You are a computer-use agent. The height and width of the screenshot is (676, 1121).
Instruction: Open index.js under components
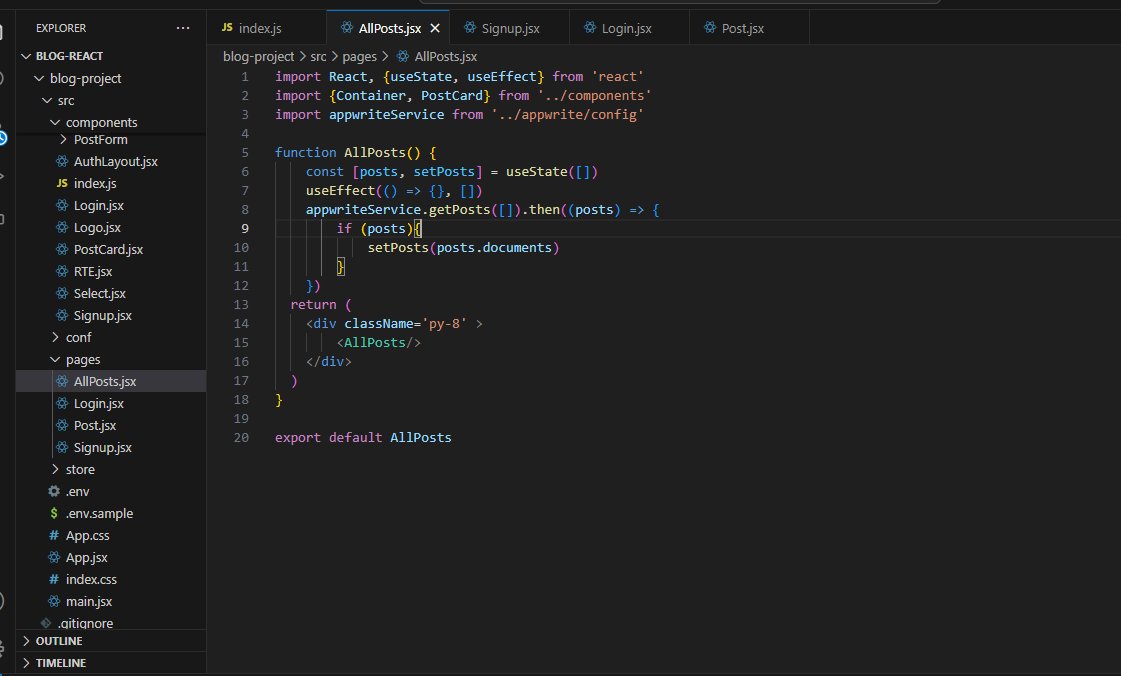pos(111,184)
